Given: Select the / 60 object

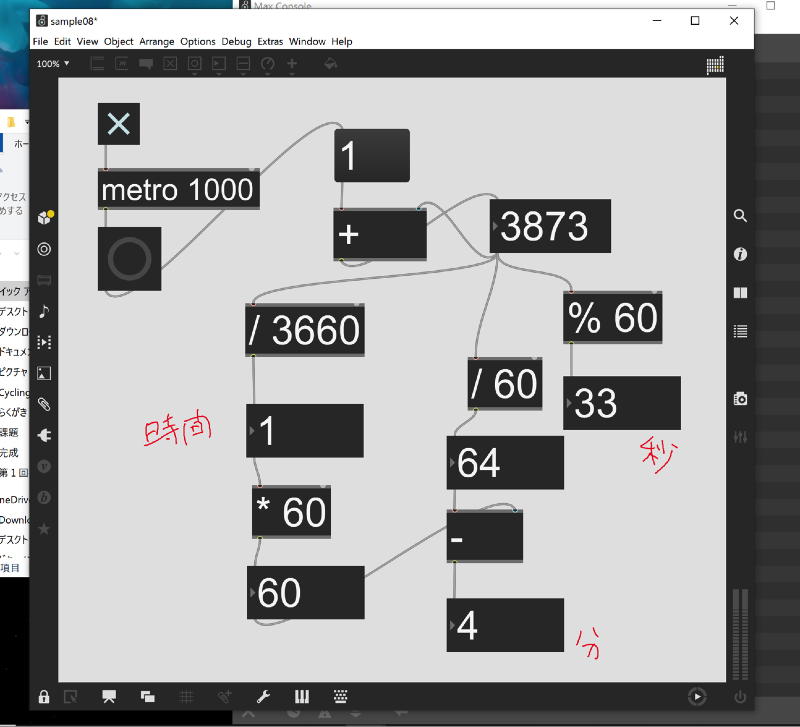Looking at the screenshot, I should click(x=505, y=384).
